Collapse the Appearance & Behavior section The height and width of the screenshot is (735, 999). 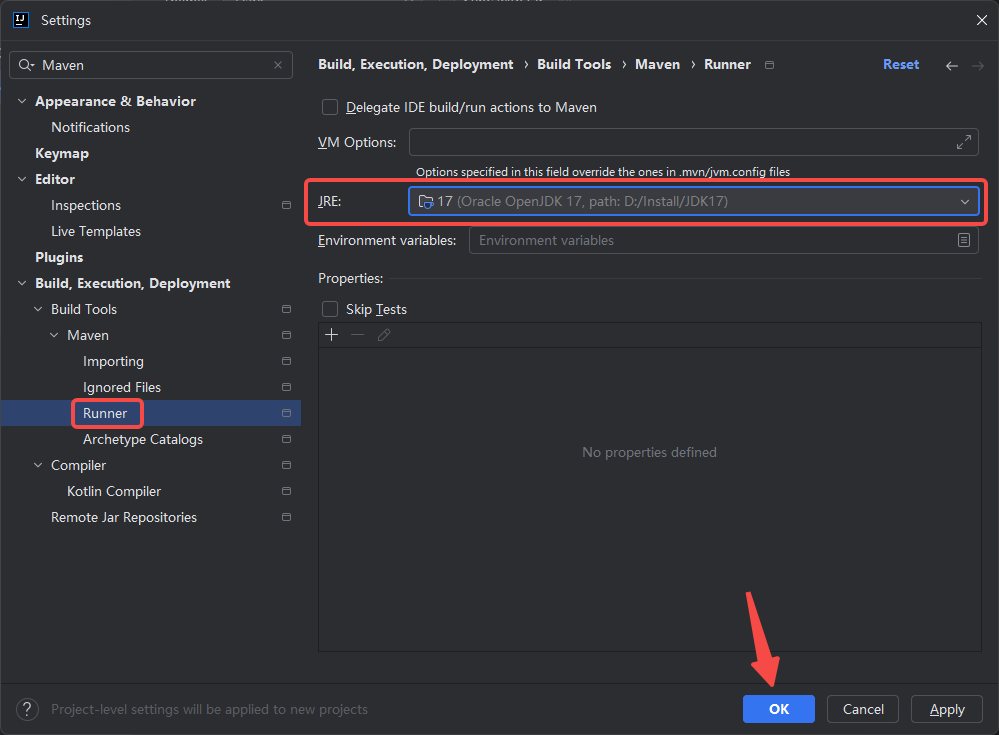point(23,101)
